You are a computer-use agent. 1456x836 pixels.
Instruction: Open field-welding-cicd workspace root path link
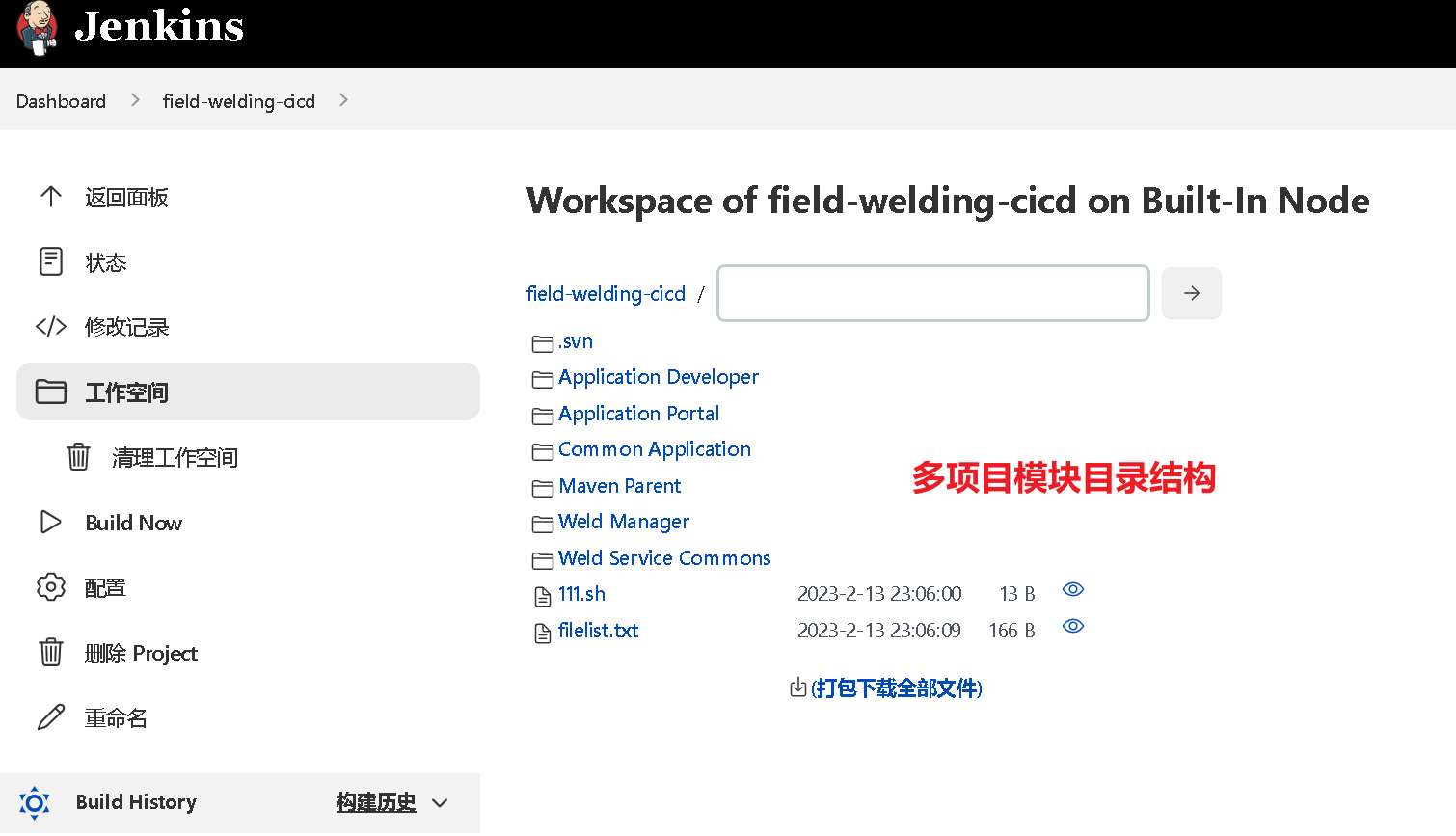coord(606,294)
